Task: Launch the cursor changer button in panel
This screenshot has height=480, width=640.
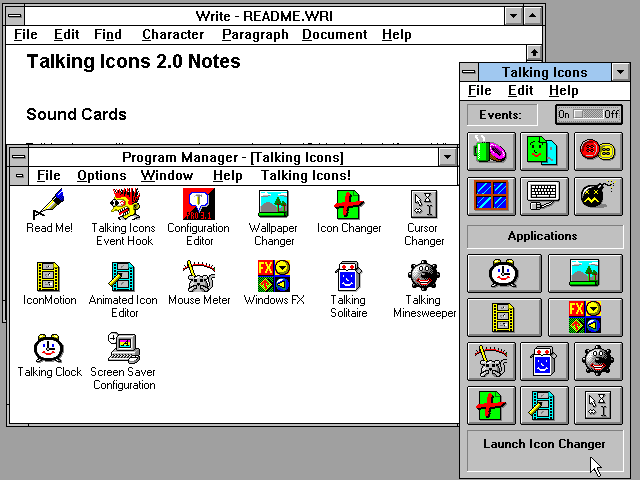Action: point(598,405)
